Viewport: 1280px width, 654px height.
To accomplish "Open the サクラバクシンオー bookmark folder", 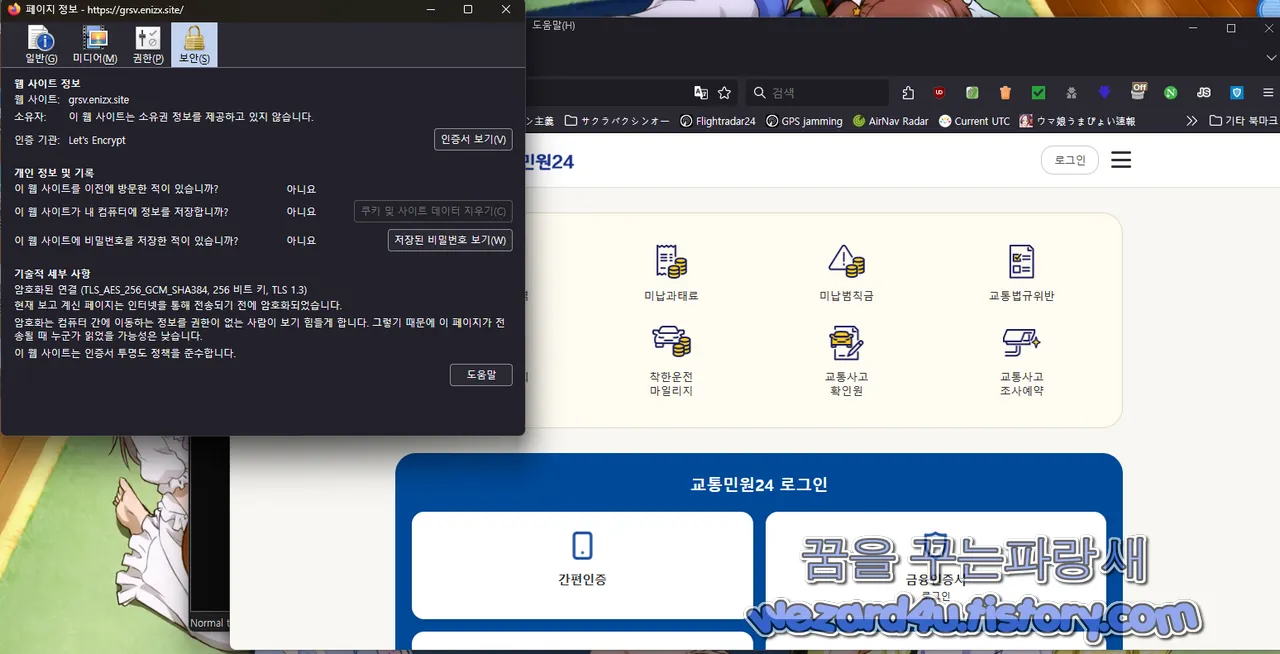I will tap(617, 121).
